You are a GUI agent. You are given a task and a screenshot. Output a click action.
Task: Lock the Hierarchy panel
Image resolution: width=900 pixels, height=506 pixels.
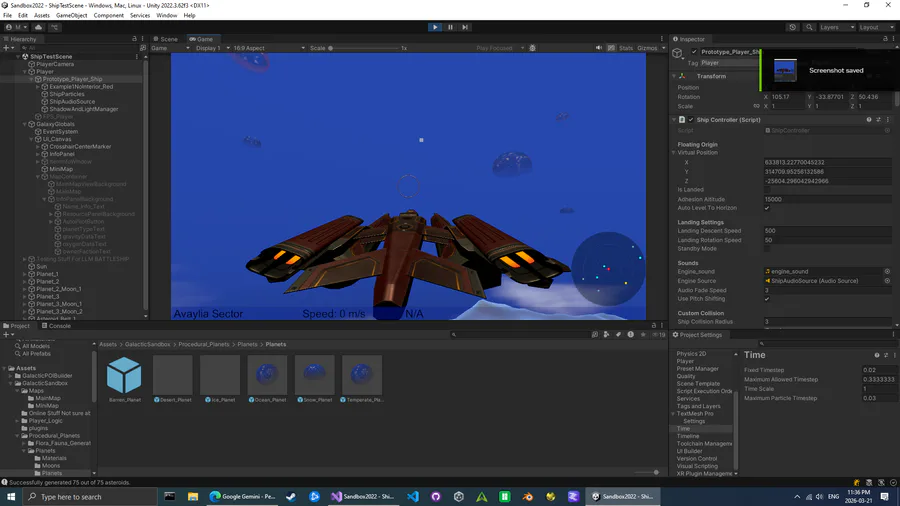point(134,39)
